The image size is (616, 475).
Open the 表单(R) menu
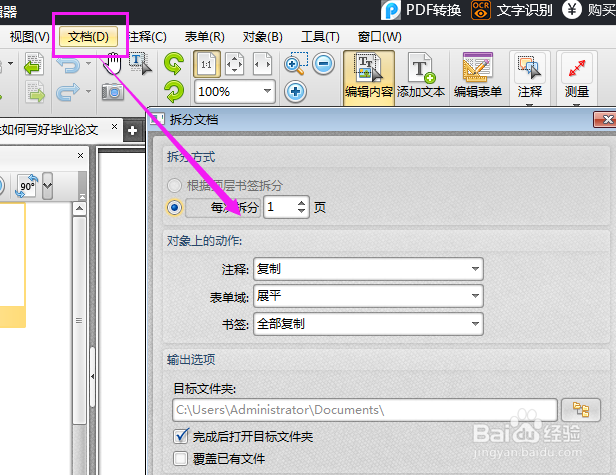pos(204,37)
